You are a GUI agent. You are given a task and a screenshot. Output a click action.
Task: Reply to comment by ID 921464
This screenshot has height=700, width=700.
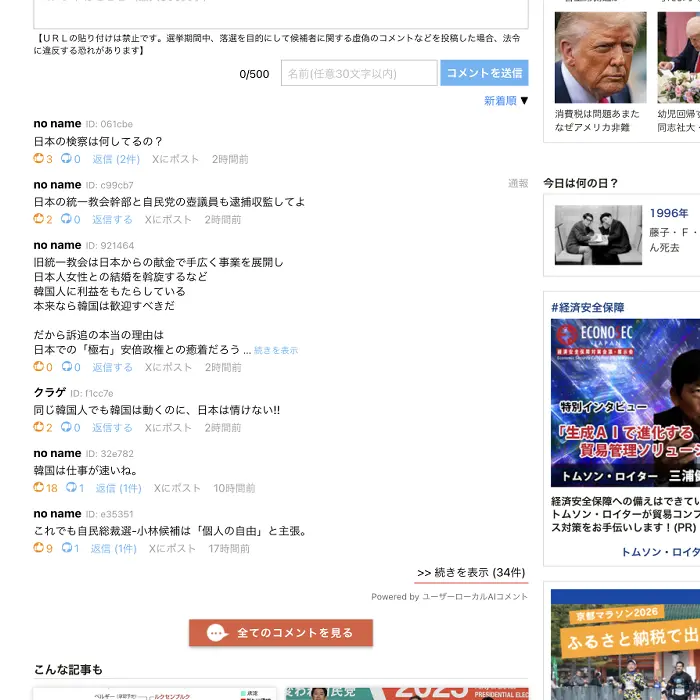[x=112, y=367]
